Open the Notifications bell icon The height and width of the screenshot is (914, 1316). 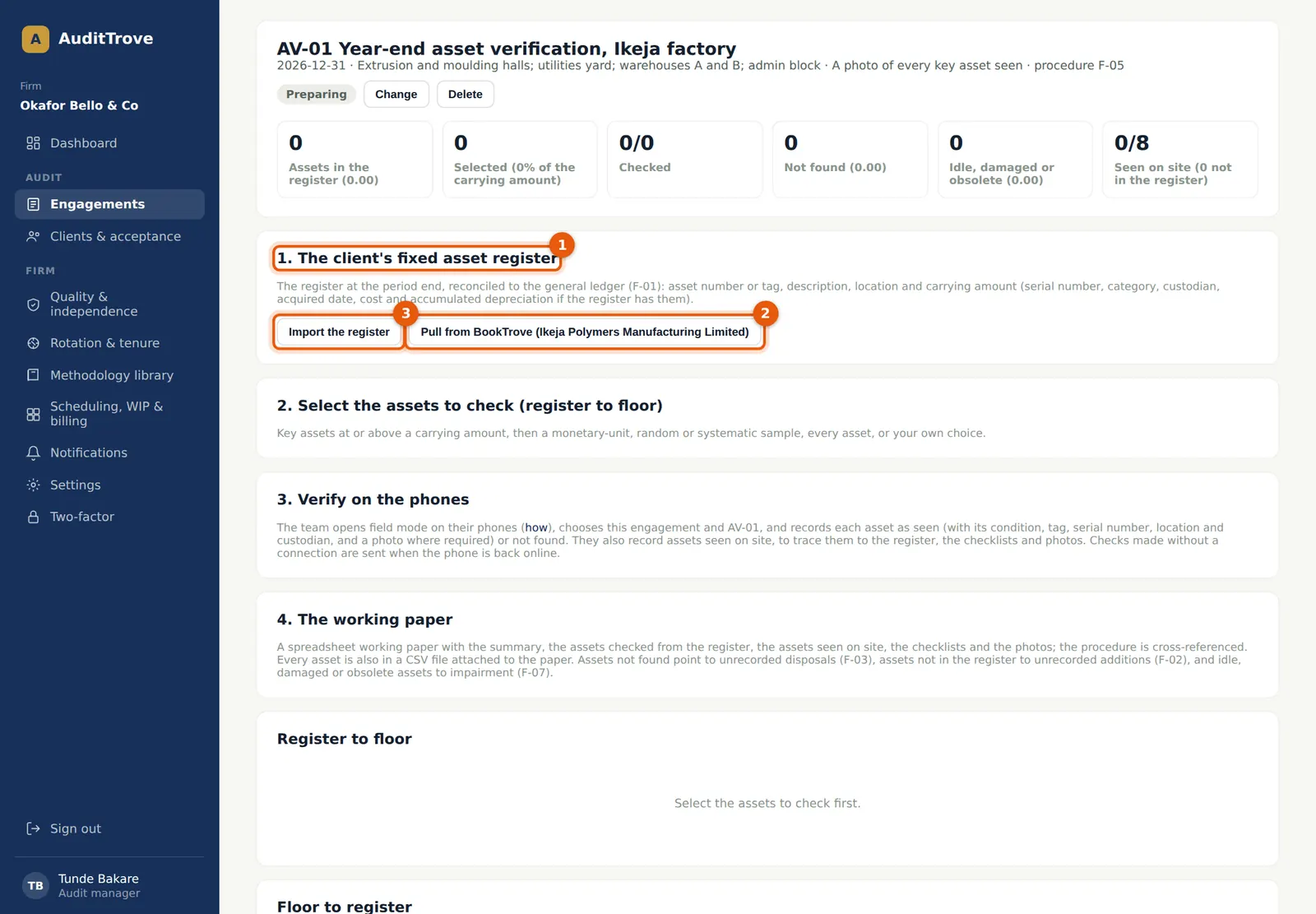[x=33, y=452]
